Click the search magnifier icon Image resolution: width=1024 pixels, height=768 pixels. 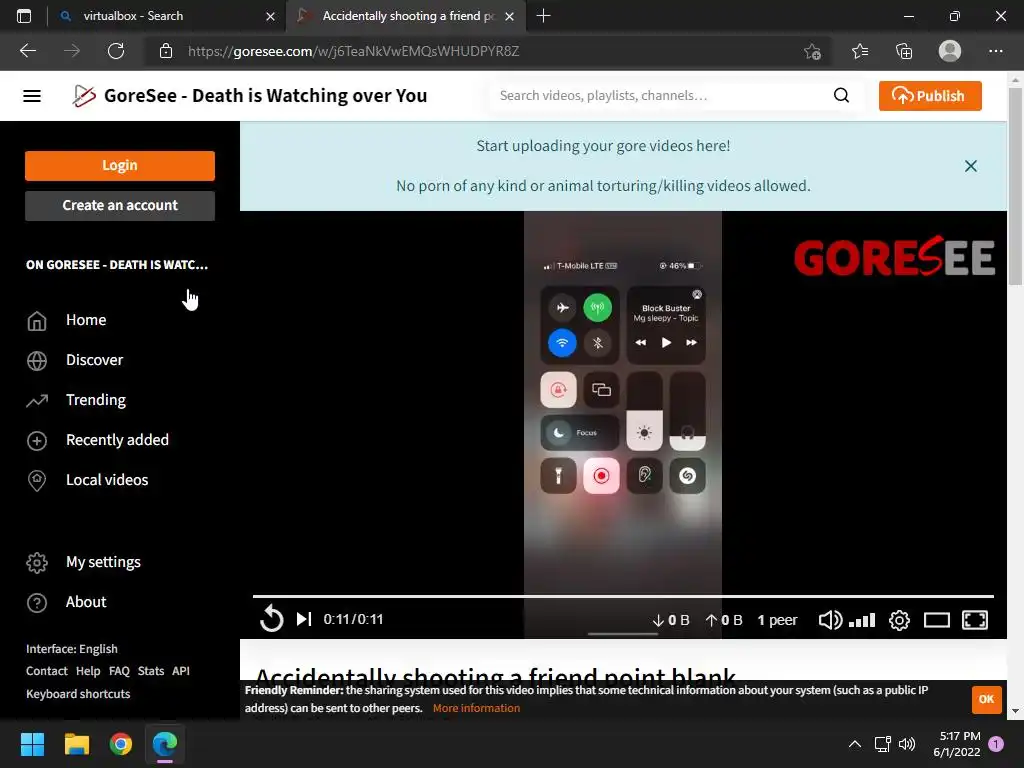click(x=841, y=96)
